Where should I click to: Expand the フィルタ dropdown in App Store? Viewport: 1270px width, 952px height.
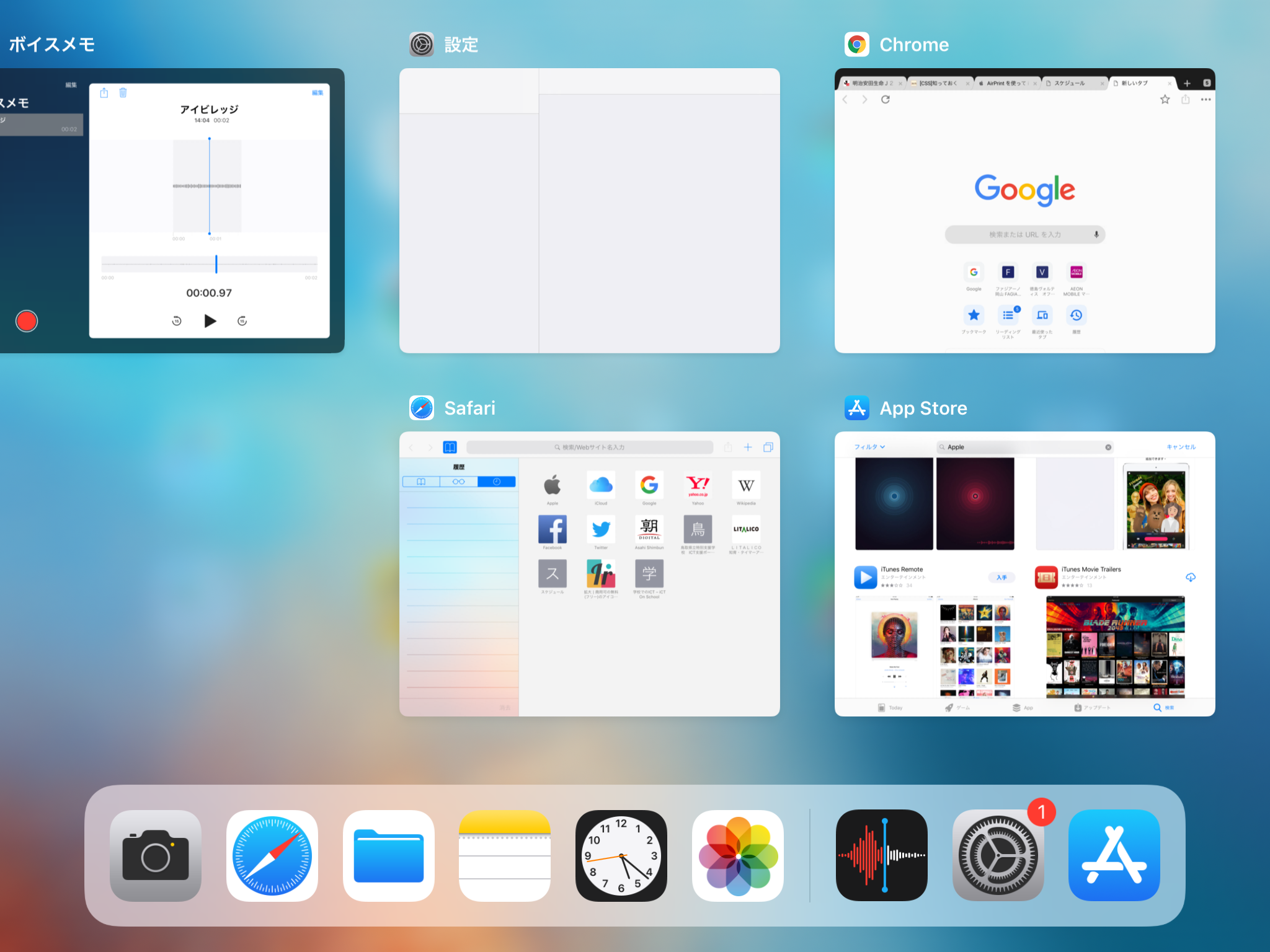point(869,447)
